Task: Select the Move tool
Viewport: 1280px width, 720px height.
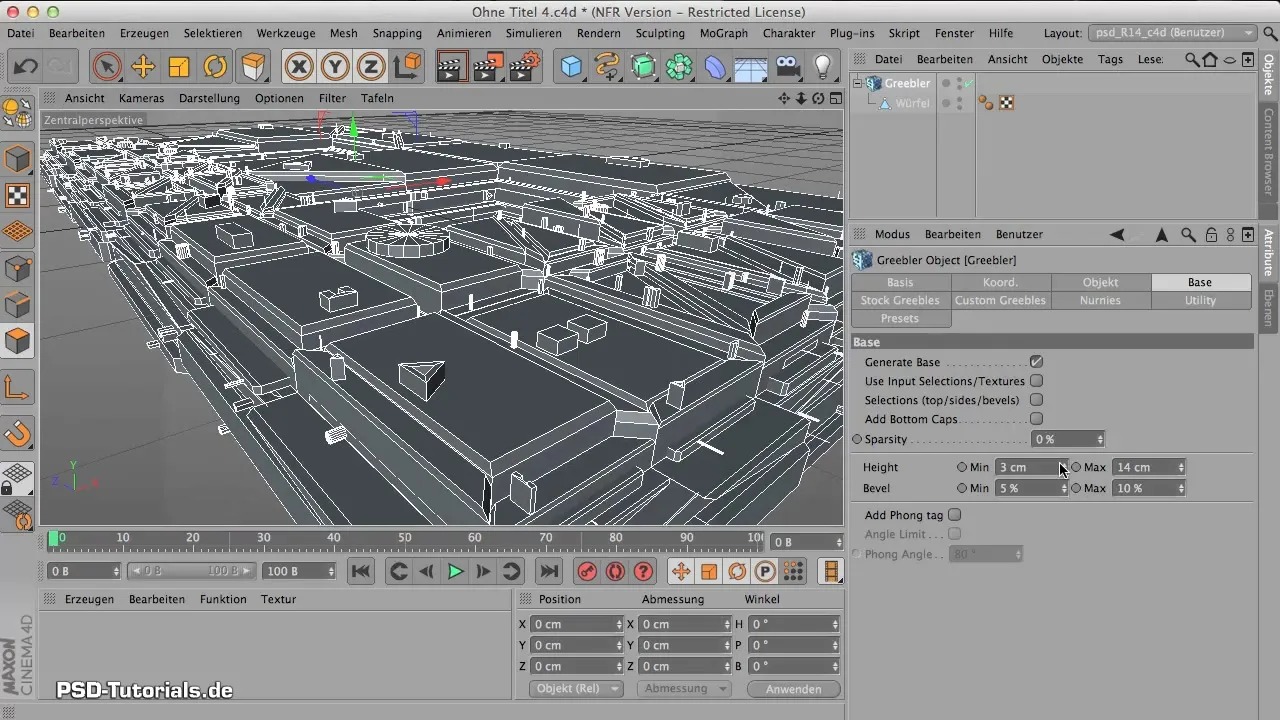Action: tap(143, 67)
